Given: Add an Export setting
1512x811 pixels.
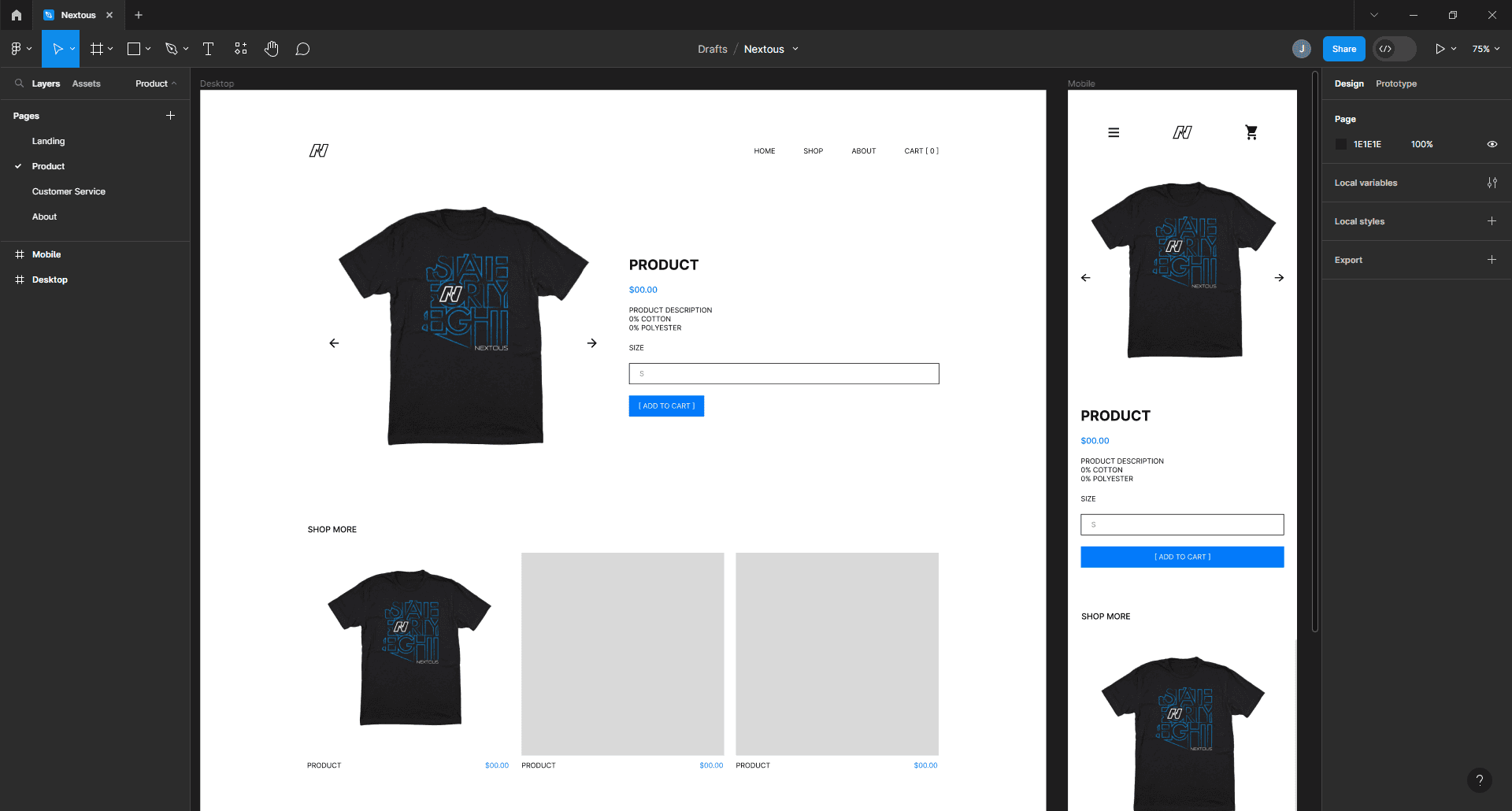Looking at the screenshot, I should tap(1492, 260).
